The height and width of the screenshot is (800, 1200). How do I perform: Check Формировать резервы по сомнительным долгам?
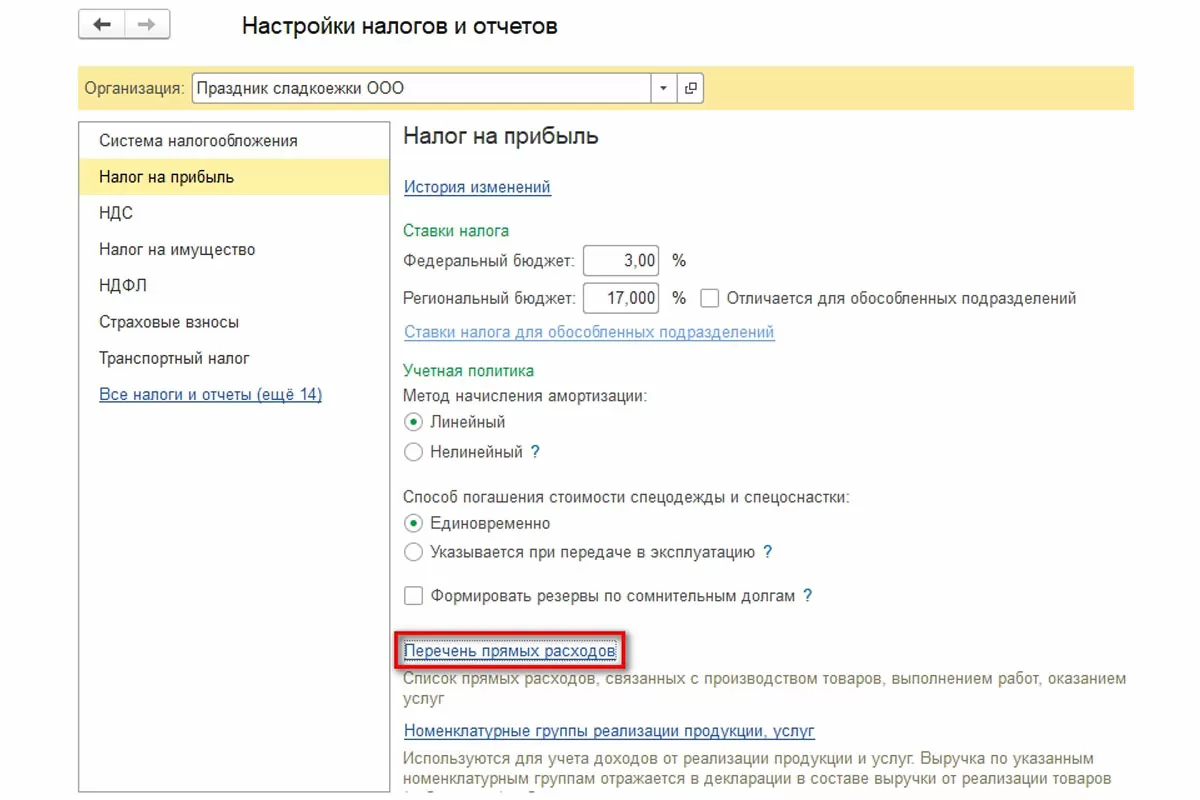[413, 596]
